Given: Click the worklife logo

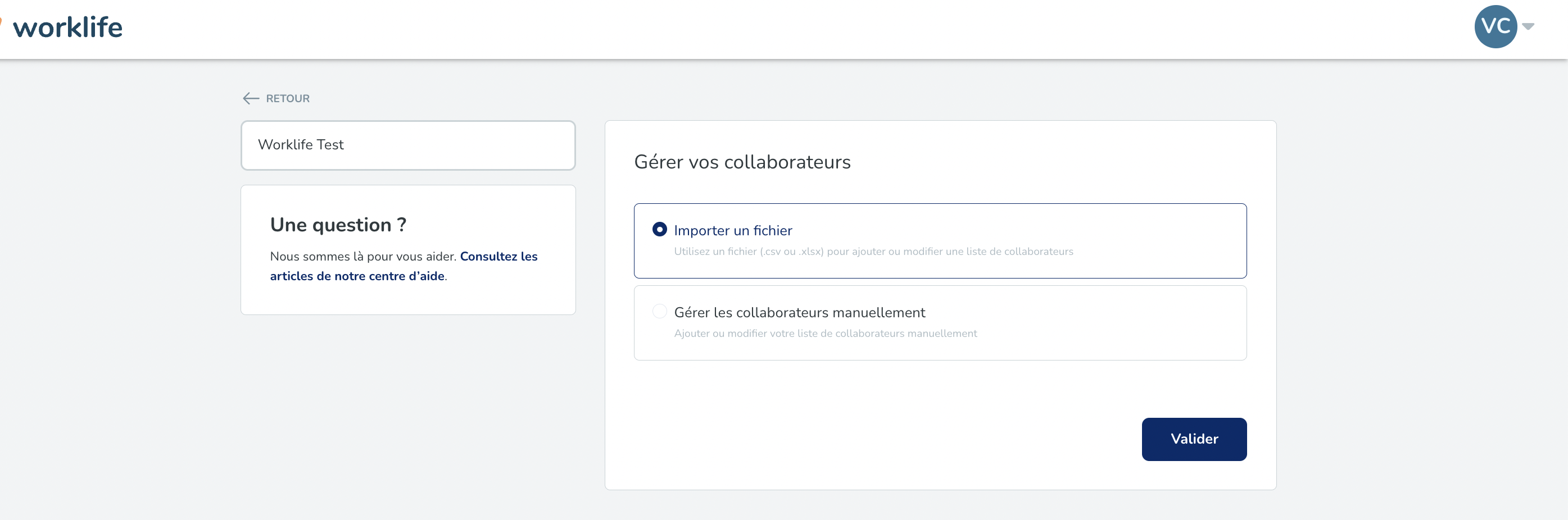Looking at the screenshot, I should point(67,28).
